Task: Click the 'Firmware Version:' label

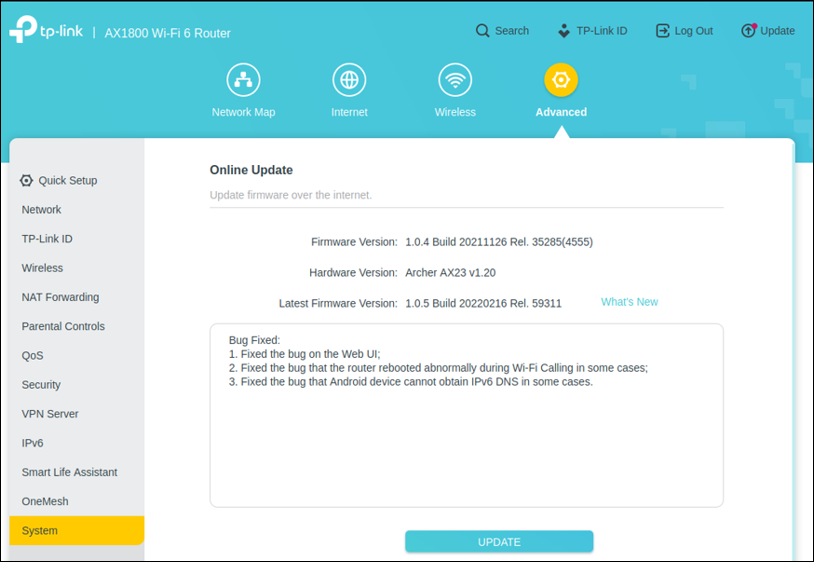Action: 354,242
